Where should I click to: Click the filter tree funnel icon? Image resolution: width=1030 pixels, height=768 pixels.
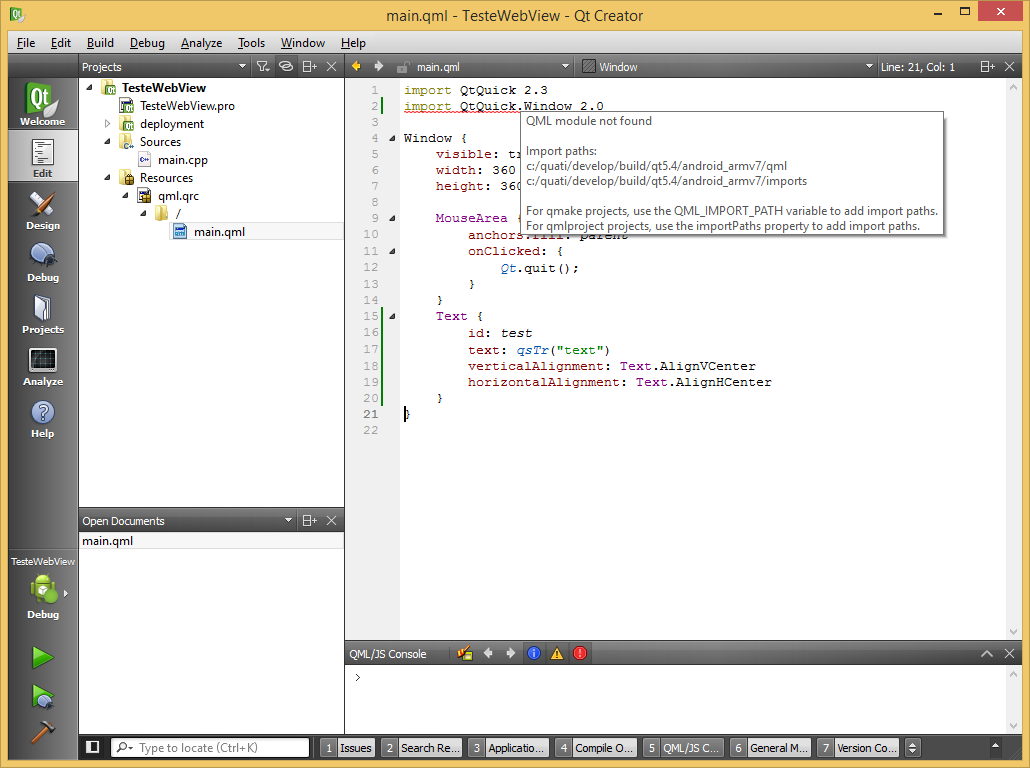coord(262,67)
